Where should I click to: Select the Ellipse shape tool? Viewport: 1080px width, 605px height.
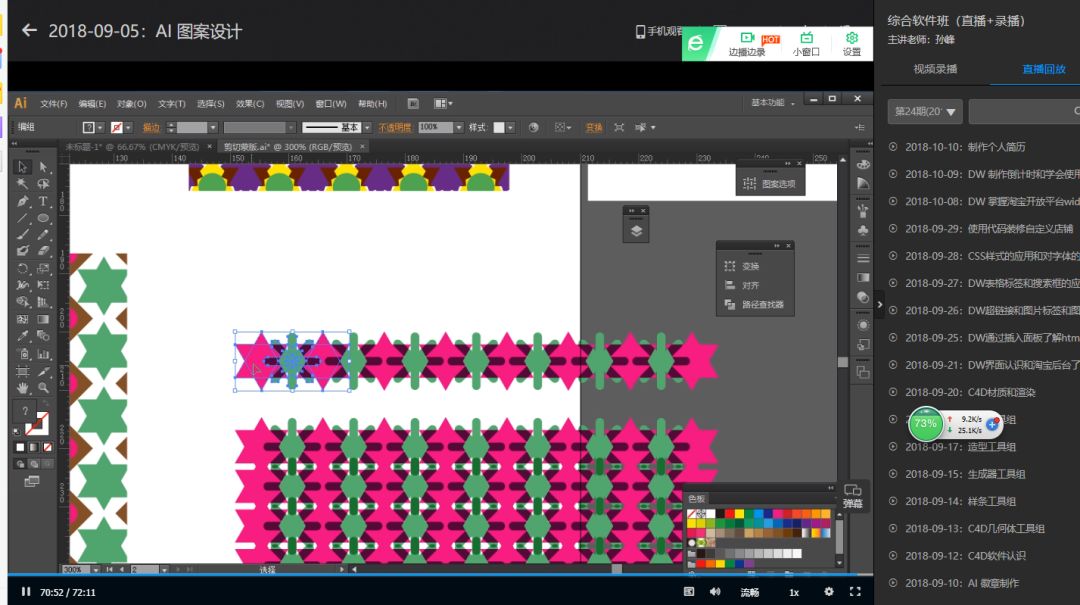(x=43, y=218)
